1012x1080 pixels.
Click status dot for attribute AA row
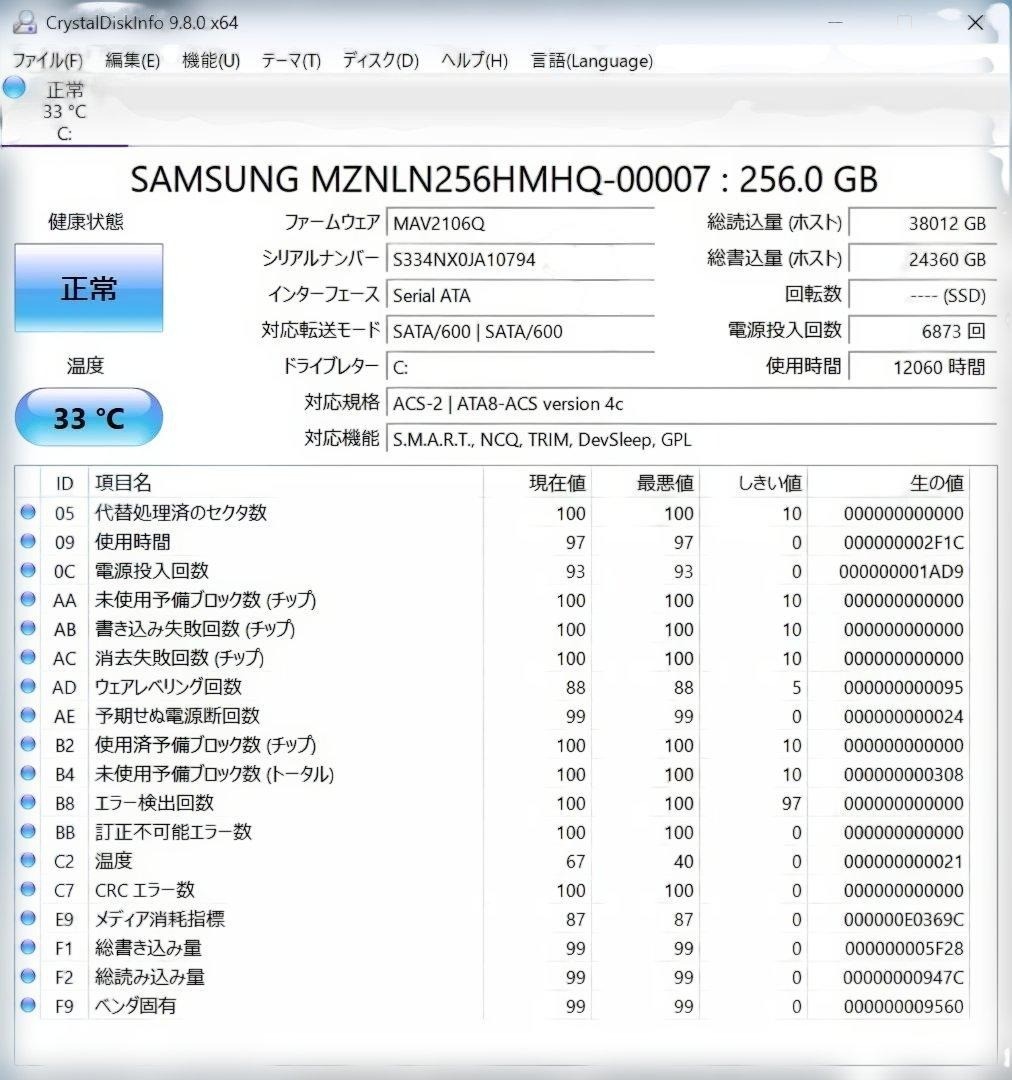click(x=28, y=599)
